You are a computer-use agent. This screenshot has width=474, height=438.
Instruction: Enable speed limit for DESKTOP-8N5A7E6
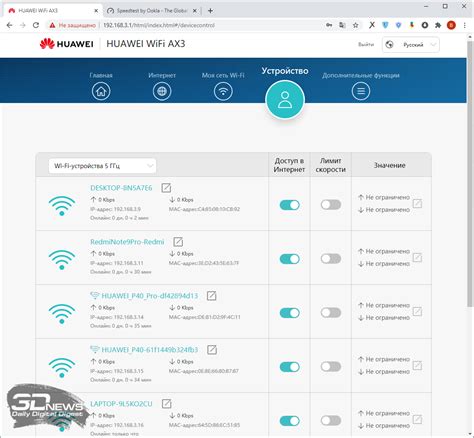[331, 205]
